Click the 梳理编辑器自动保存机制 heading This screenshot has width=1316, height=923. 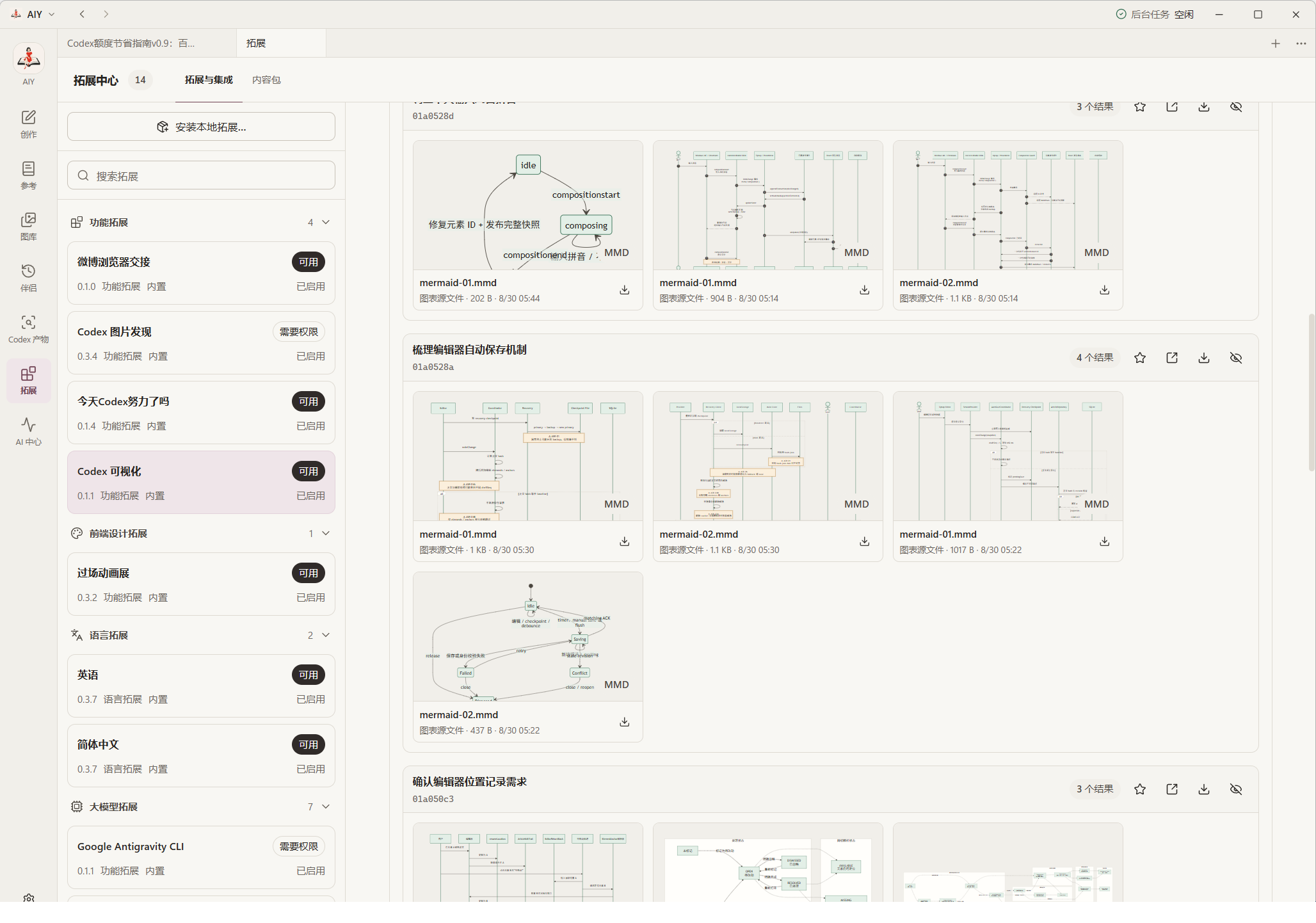click(469, 349)
